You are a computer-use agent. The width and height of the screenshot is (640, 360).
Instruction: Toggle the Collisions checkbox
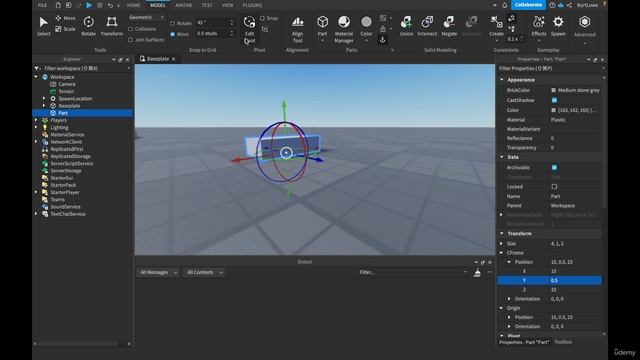[x=131, y=29]
